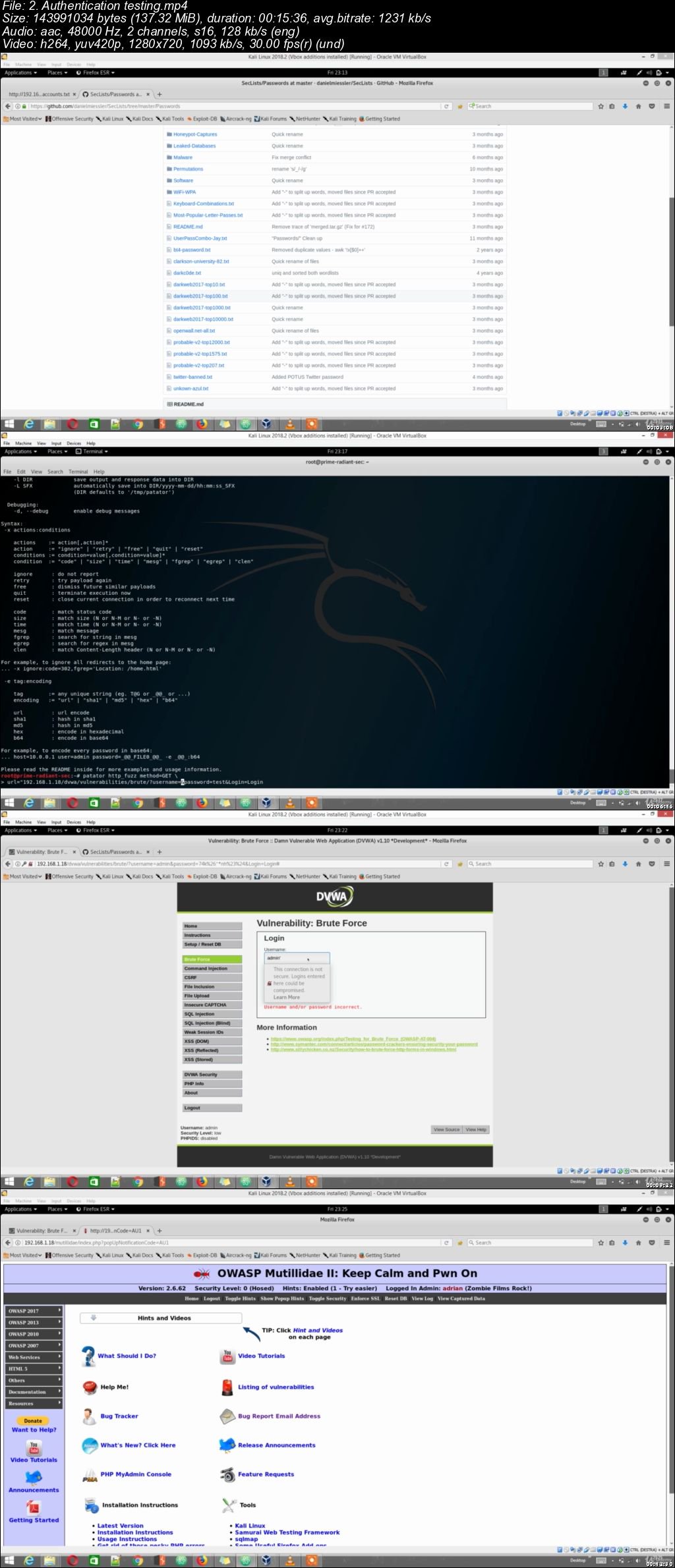Screen dimensions: 675x1568
Task: Click the siren icon for Listing of vulnerabilities
Action: [x=227, y=1387]
